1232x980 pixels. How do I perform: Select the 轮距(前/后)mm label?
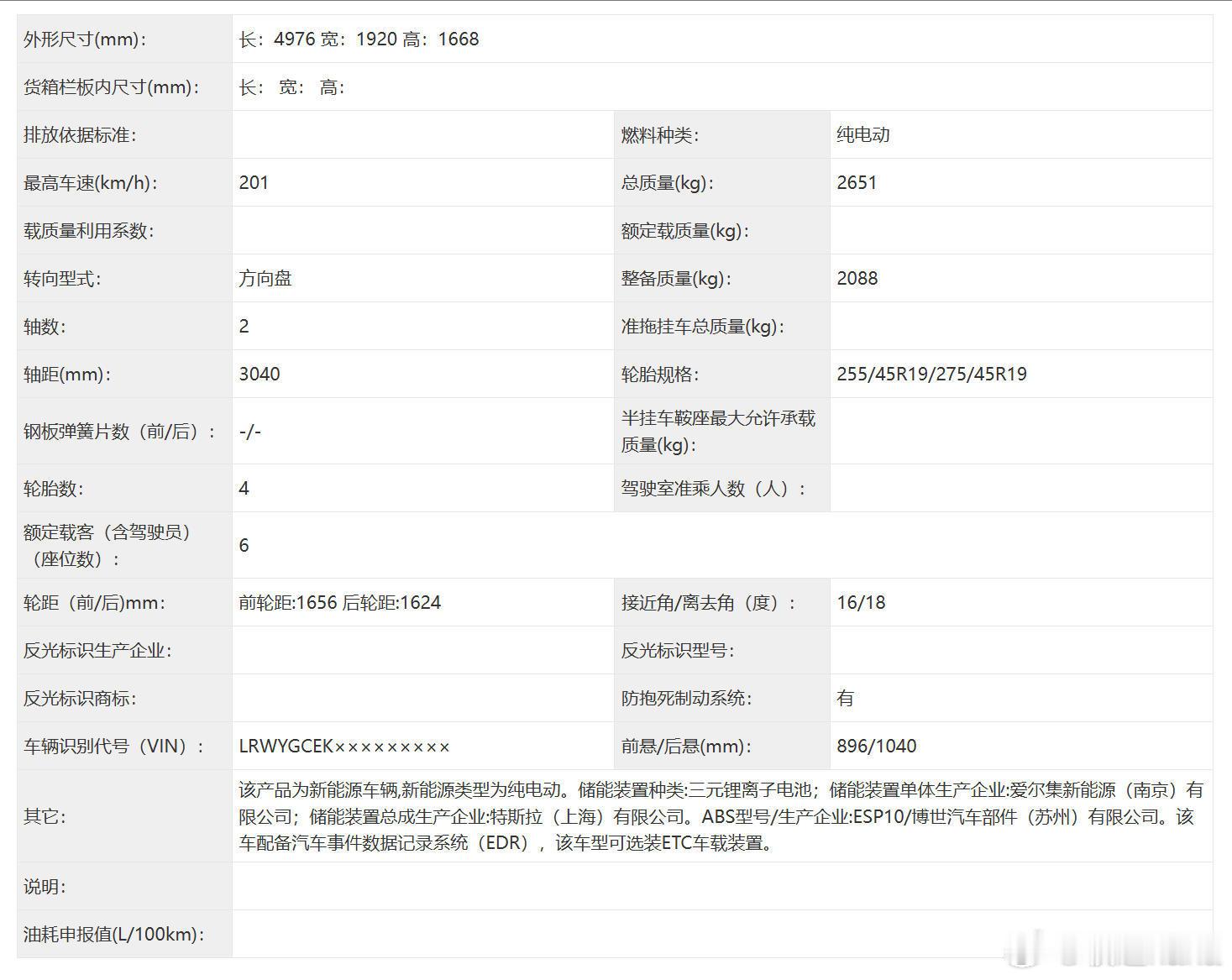click(x=95, y=602)
